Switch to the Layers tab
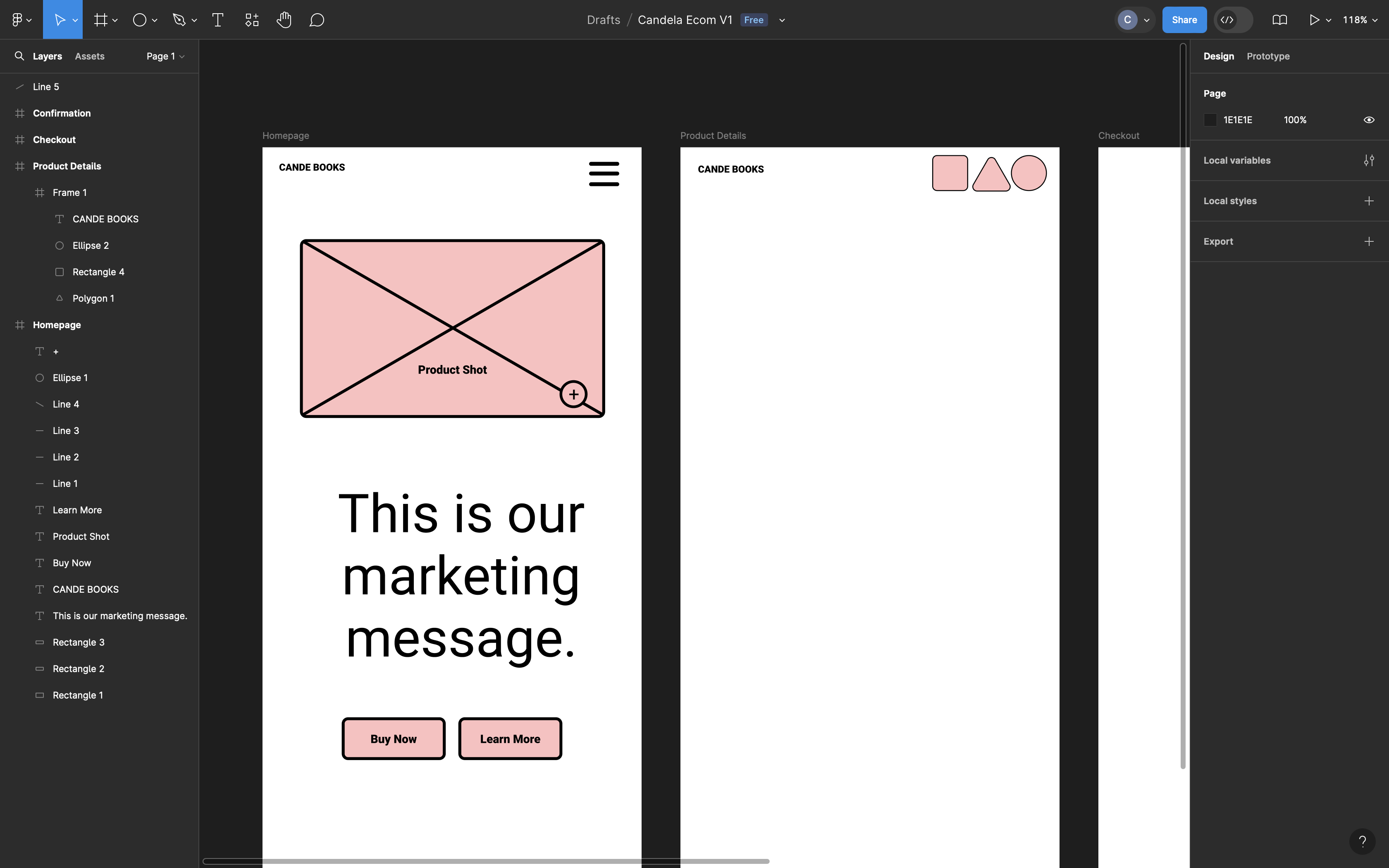 coord(47,56)
